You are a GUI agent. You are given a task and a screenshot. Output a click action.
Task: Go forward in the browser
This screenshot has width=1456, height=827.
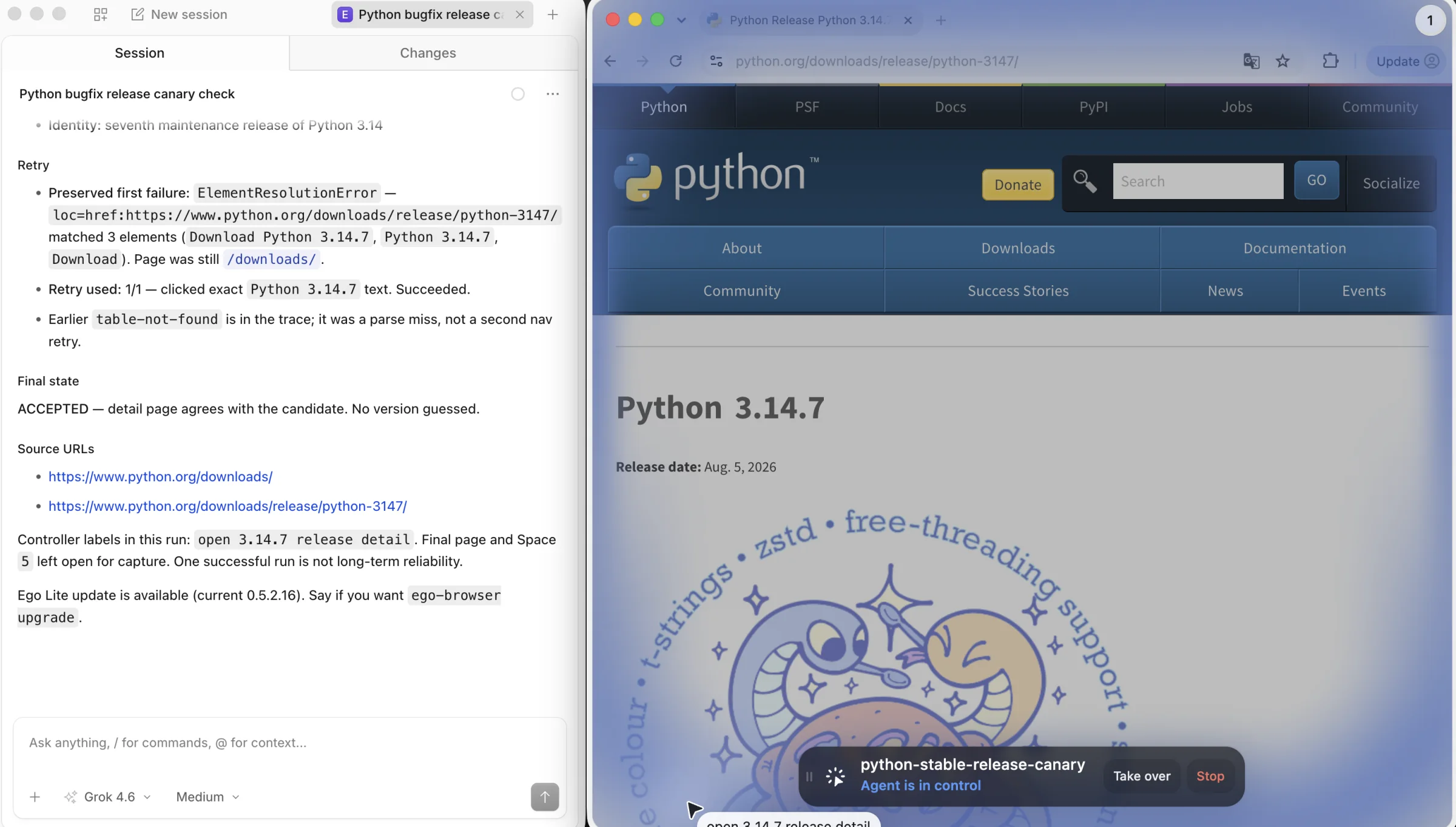point(642,61)
